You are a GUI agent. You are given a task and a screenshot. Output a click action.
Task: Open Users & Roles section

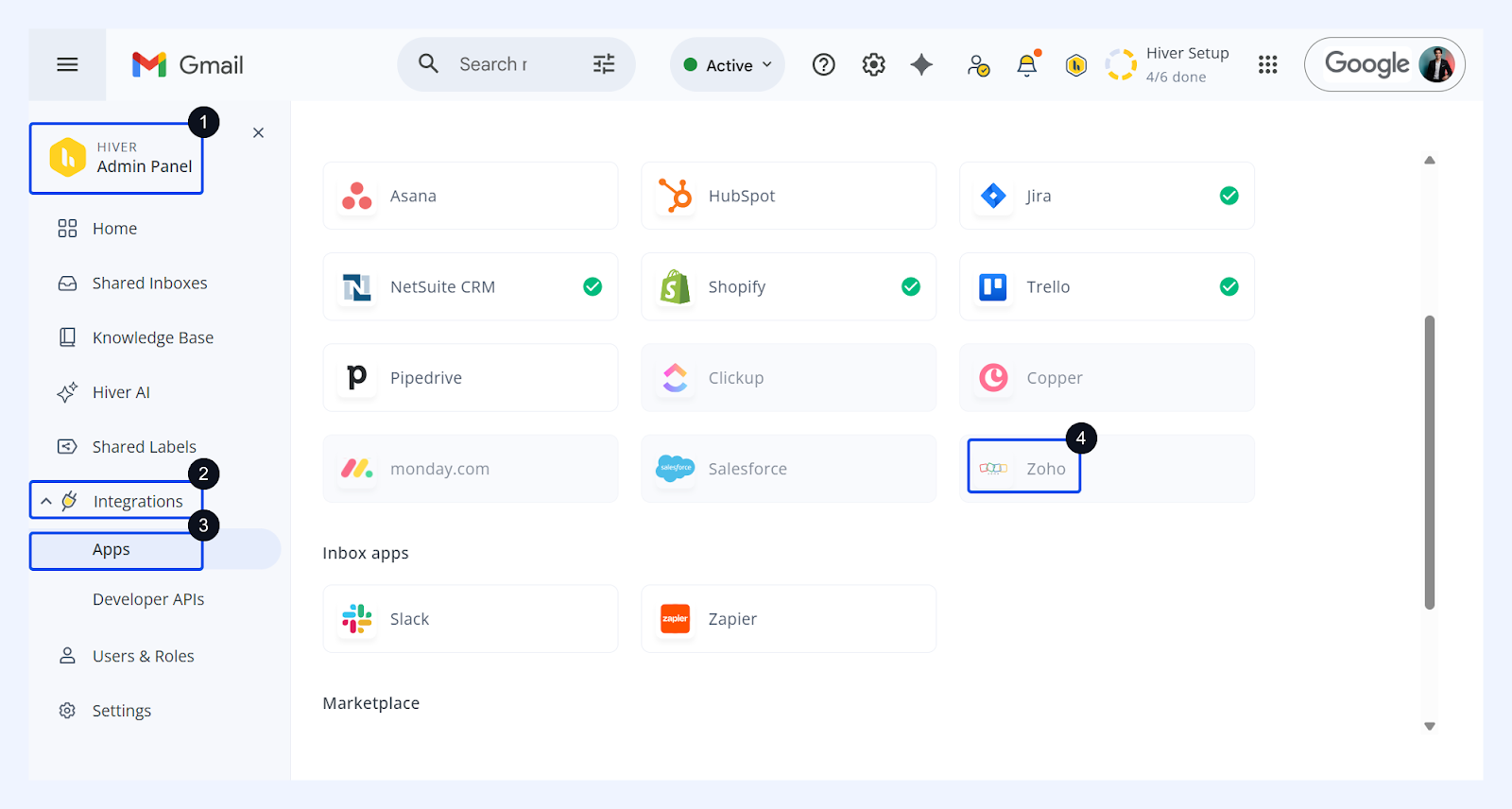coord(126,656)
